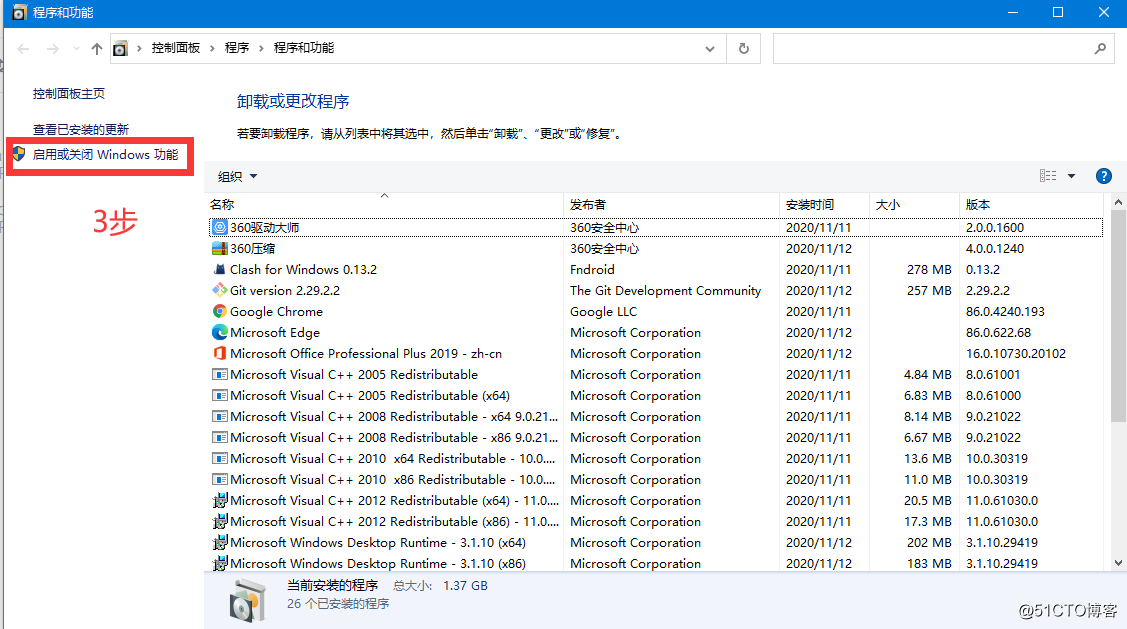This screenshot has width=1127, height=629.
Task: Expand the address bar history dropdown
Action: (710, 48)
